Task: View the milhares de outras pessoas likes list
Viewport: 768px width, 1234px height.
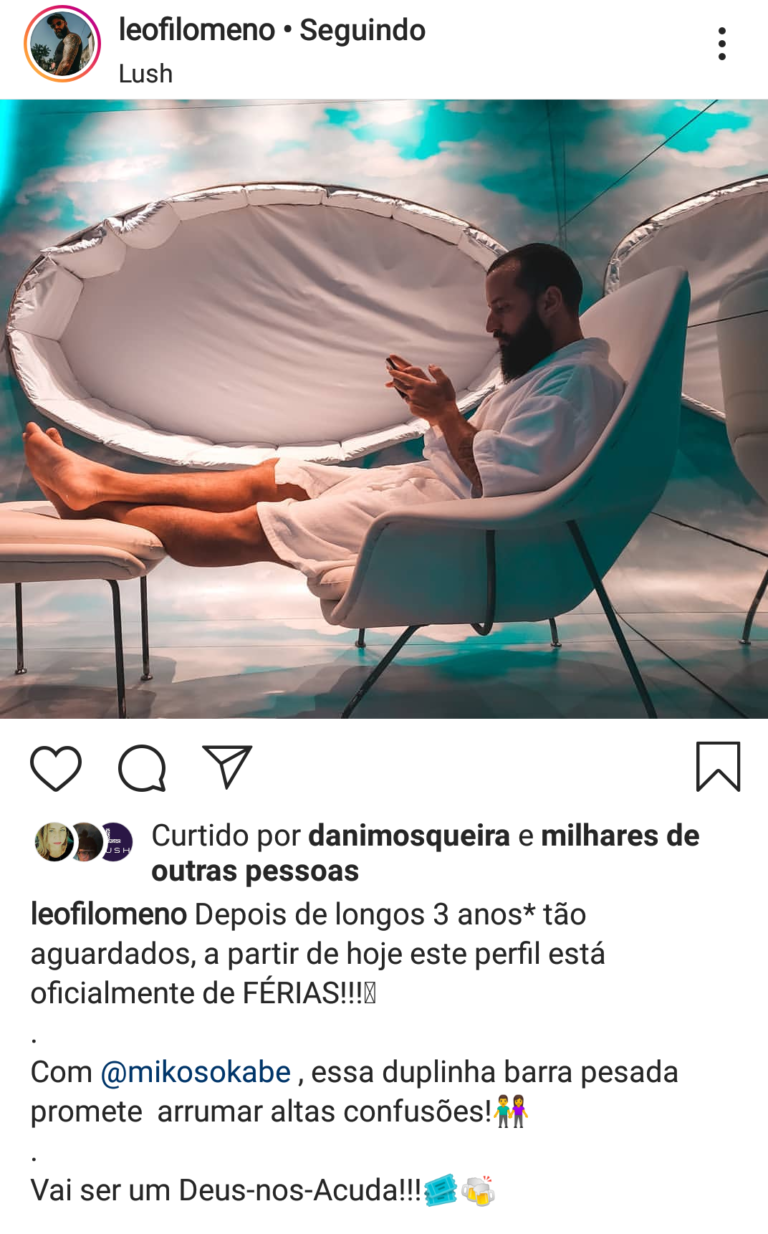Action: 425,853
